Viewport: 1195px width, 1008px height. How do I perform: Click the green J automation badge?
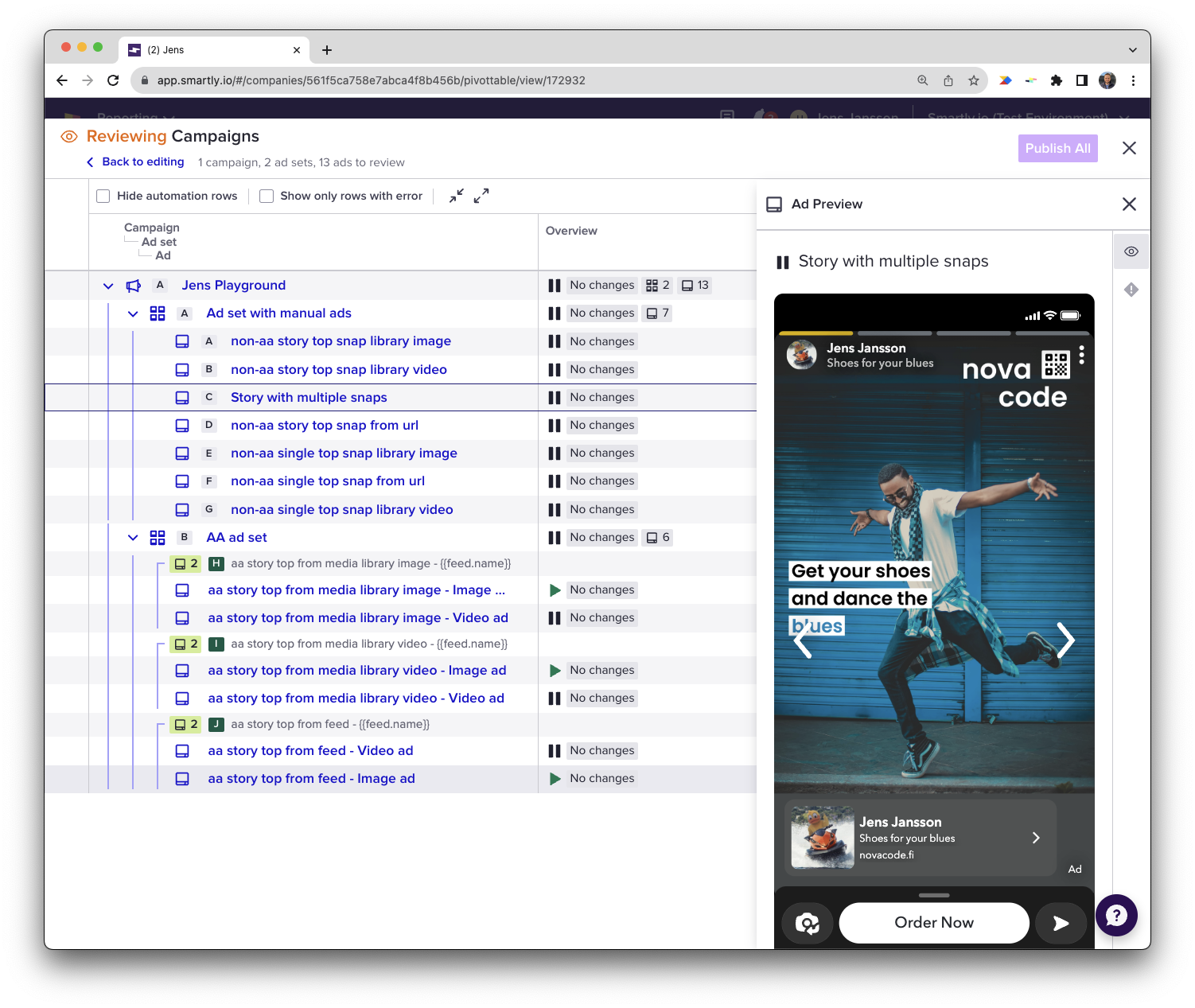tap(216, 724)
